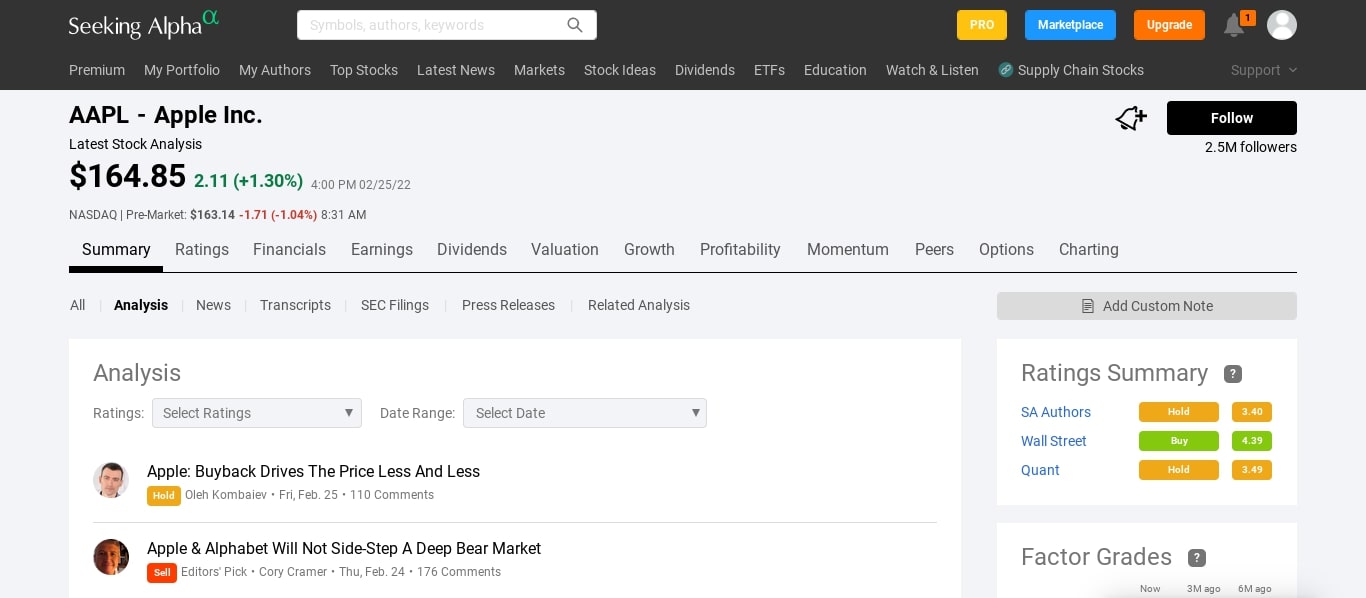Click the add price alert icon
Viewport: 1366px width, 598px height.
click(x=1131, y=119)
